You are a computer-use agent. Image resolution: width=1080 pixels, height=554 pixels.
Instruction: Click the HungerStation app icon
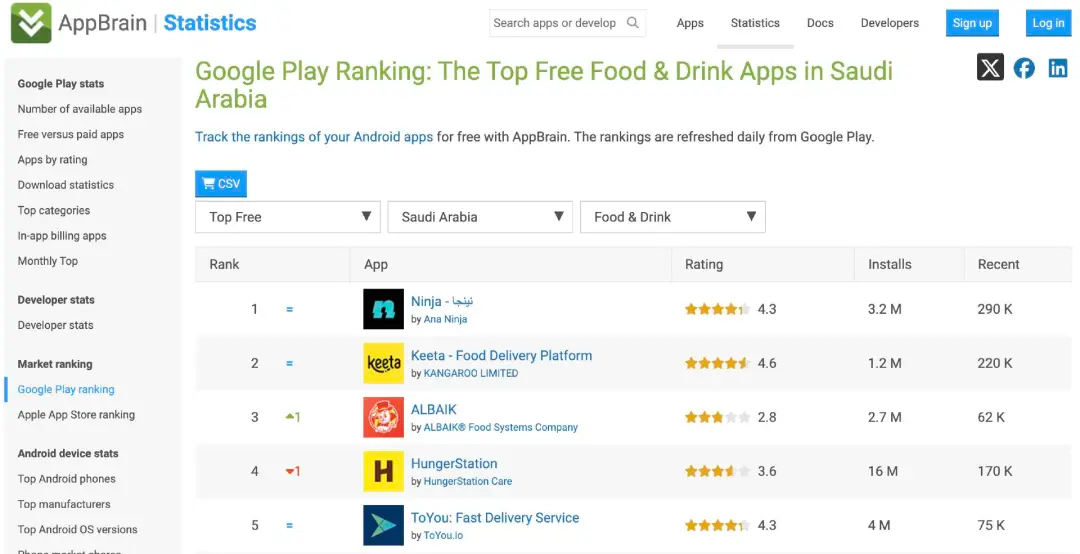383,472
